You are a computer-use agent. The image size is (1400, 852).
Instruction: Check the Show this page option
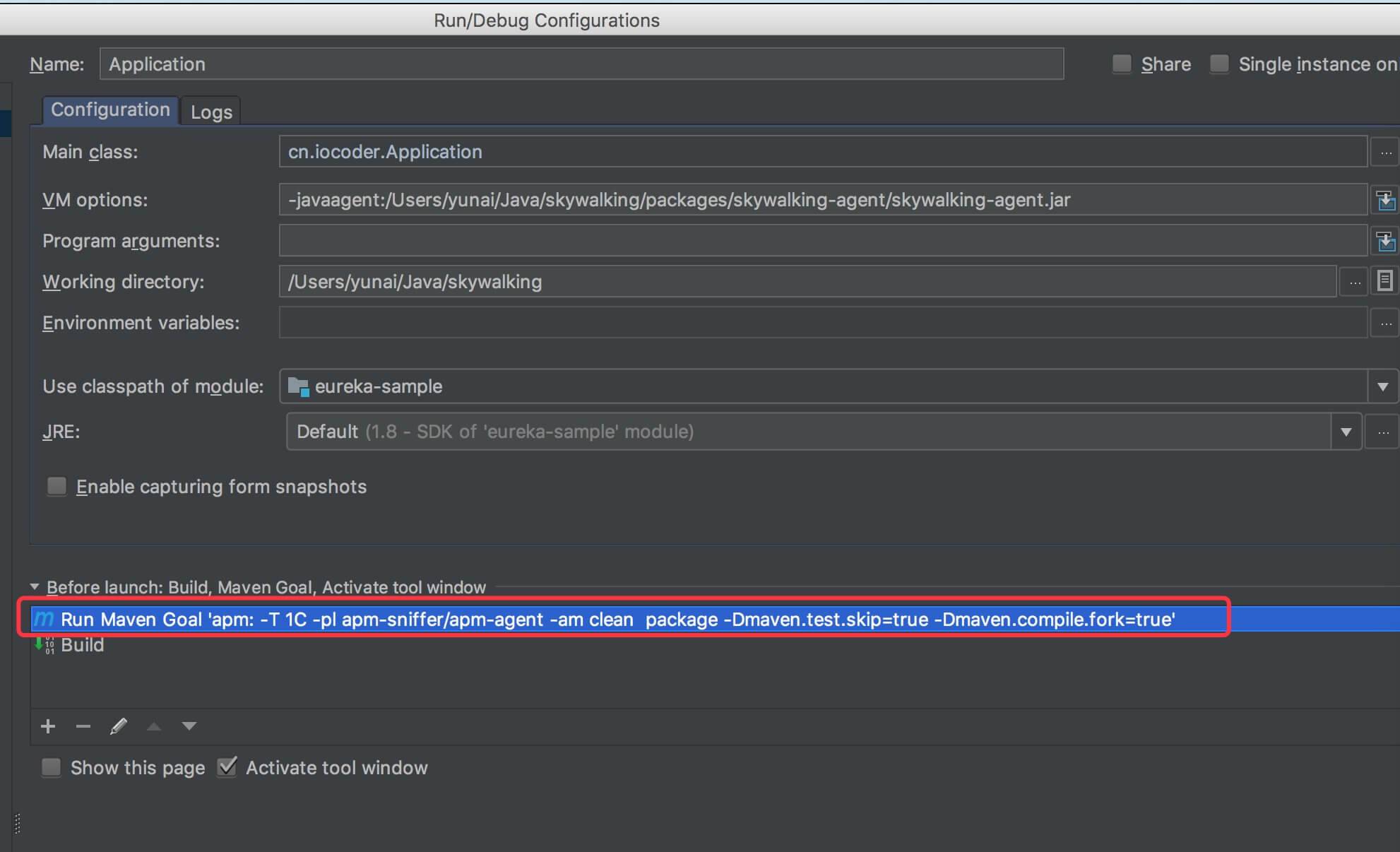52,767
